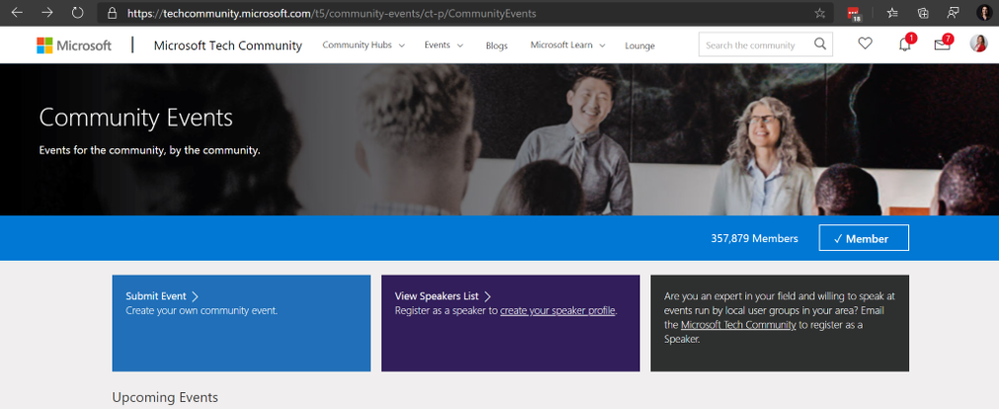Click the View Speakers List chevron arrow
999x409 pixels.
pyautogui.click(x=487, y=296)
